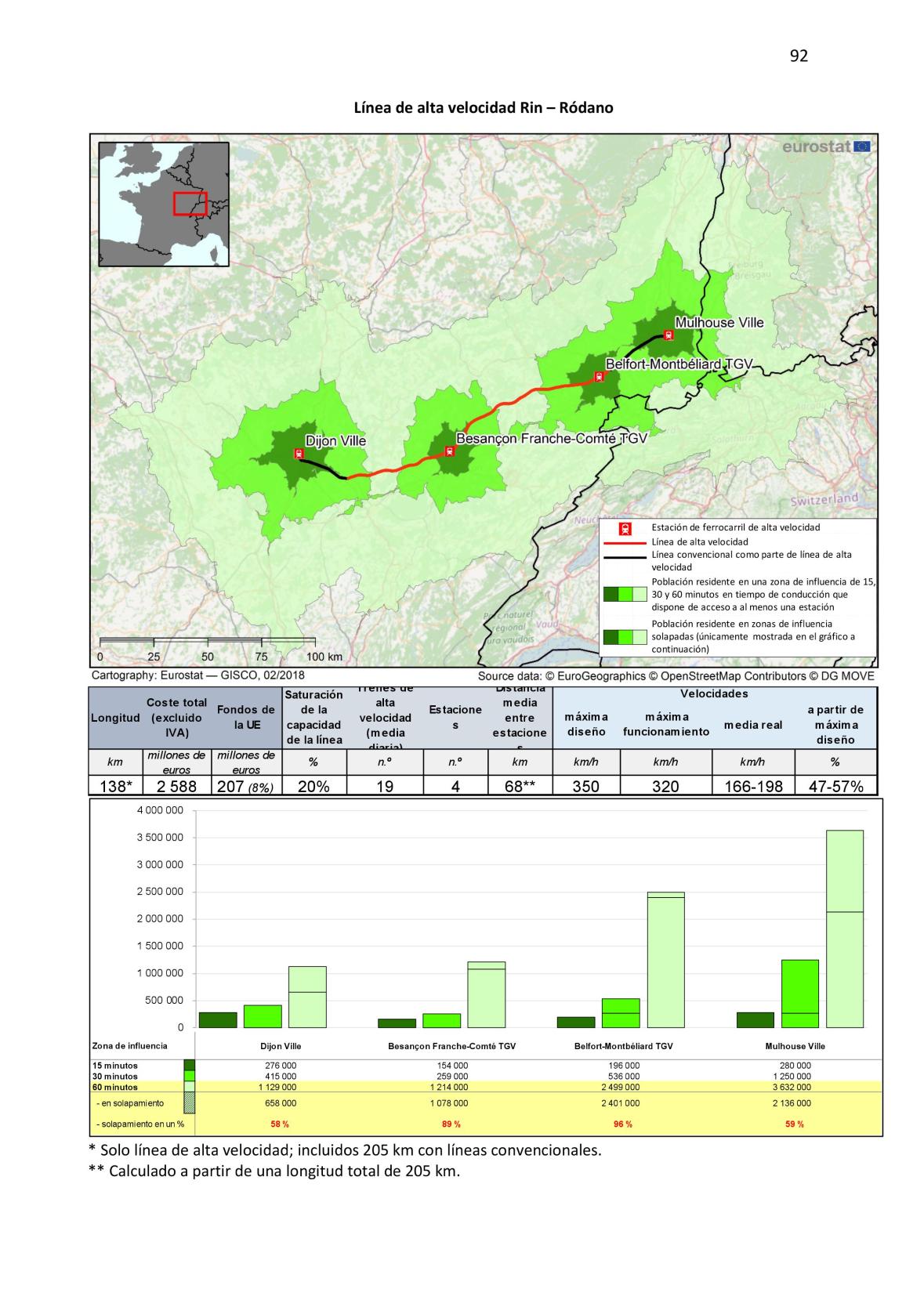Click the Belfort-Montbéliard TGV station marker
Screen dimensions: 924x1307
point(599,376)
